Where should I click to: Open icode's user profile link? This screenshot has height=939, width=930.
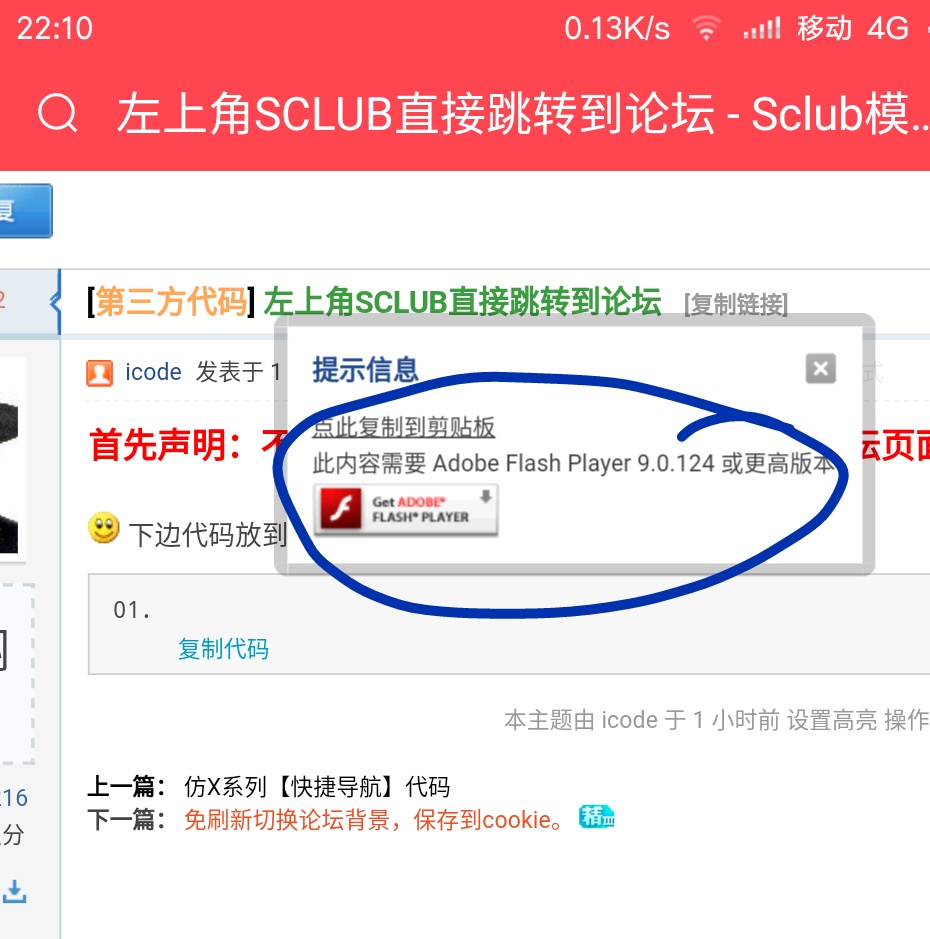click(x=153, y=373)
